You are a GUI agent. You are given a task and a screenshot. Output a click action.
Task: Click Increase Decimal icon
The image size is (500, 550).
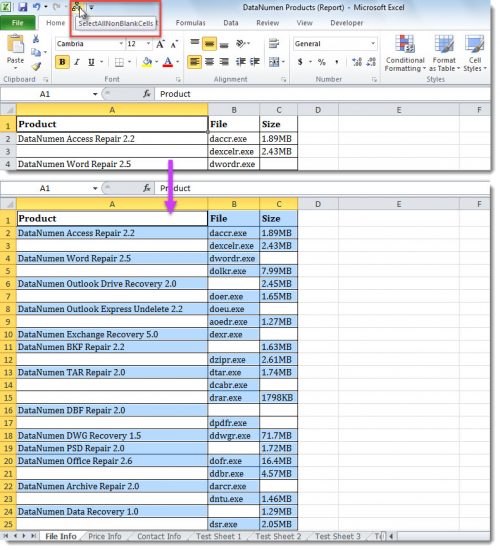click(x=357, y=62)
